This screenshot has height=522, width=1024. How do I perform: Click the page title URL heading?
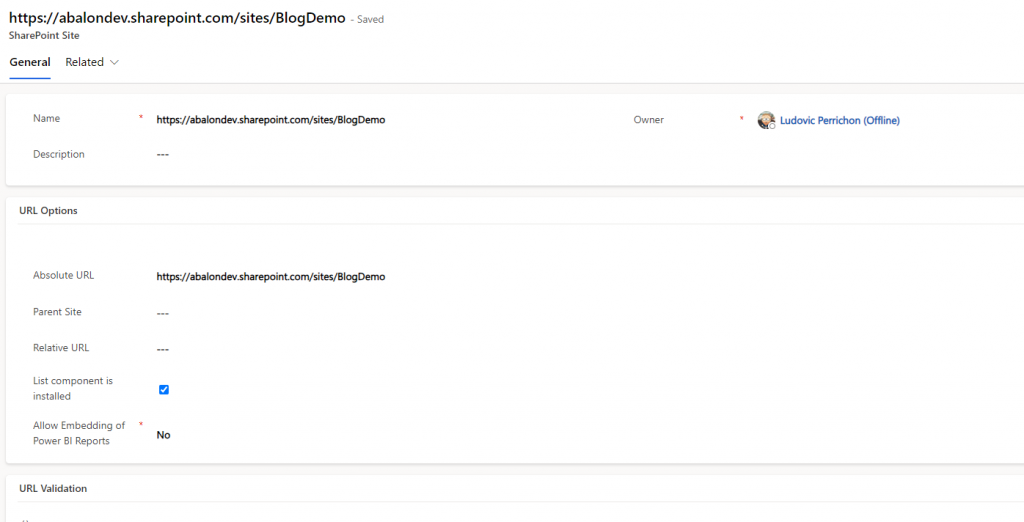click(177, 18)
